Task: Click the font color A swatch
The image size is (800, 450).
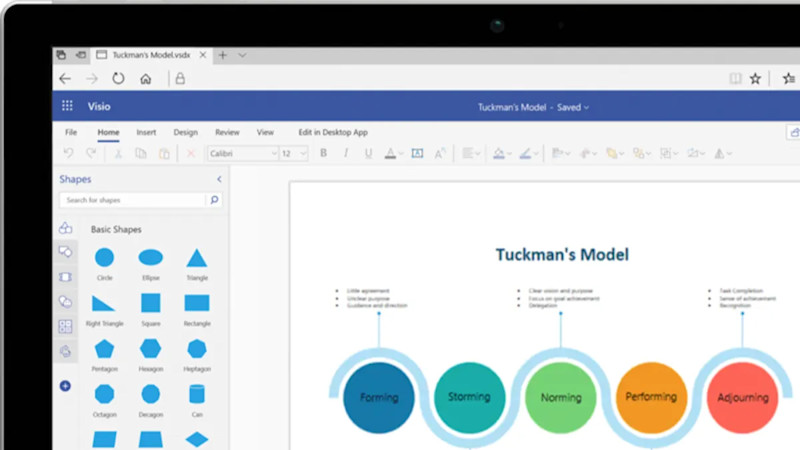Action: click(x=390, y=154)
